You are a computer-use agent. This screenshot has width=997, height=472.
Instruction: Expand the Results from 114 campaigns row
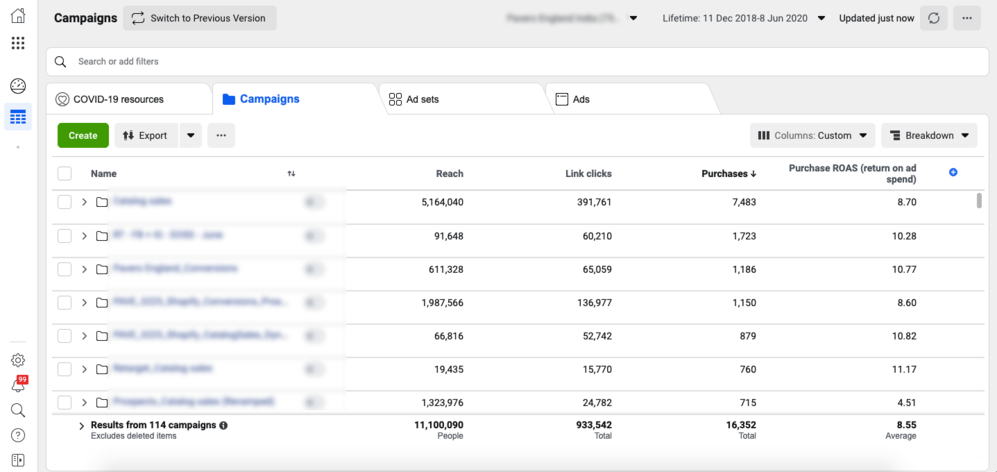tap(82, 426)
